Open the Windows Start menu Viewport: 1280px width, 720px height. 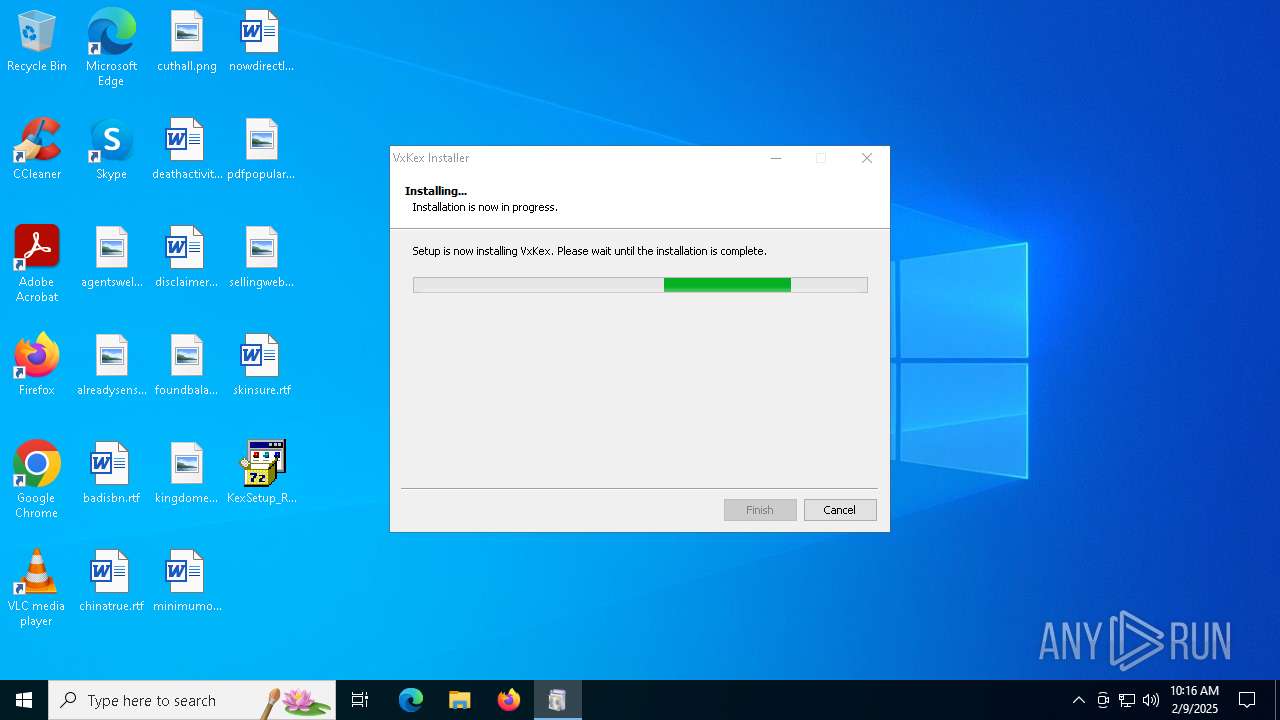click(24, 700)
